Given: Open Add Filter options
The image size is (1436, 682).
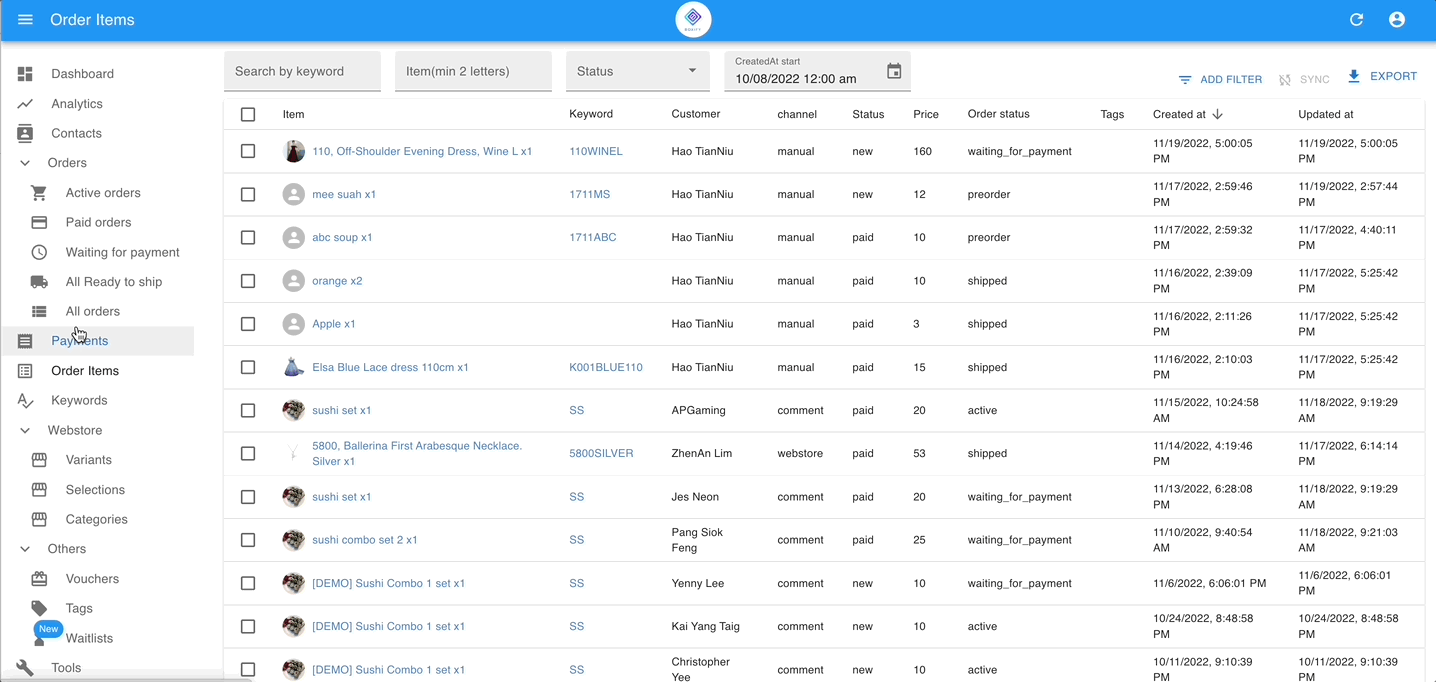Looking at the screenshot, I should (x=1220, y=79).
